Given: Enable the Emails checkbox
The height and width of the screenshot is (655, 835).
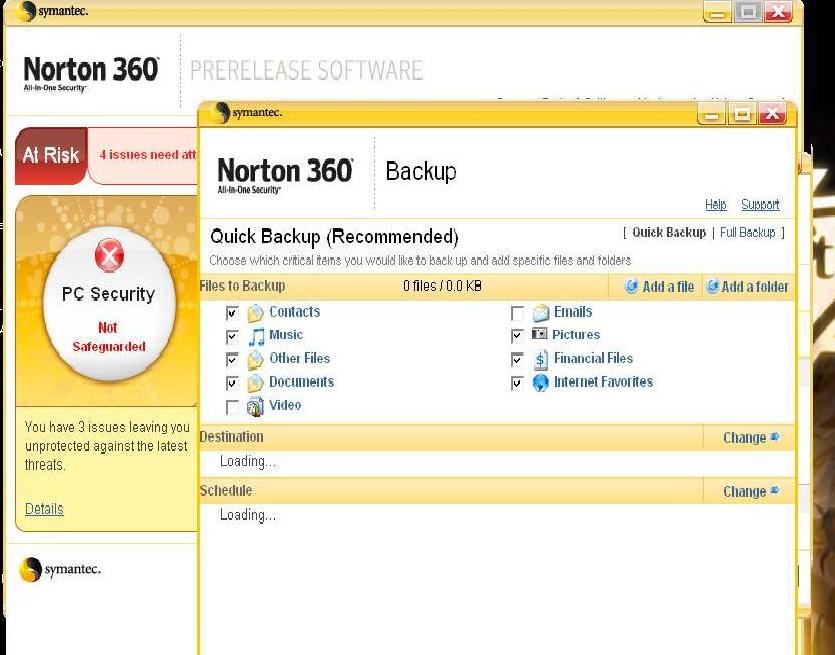Looking at the screenshot, I should coord(517,313).
